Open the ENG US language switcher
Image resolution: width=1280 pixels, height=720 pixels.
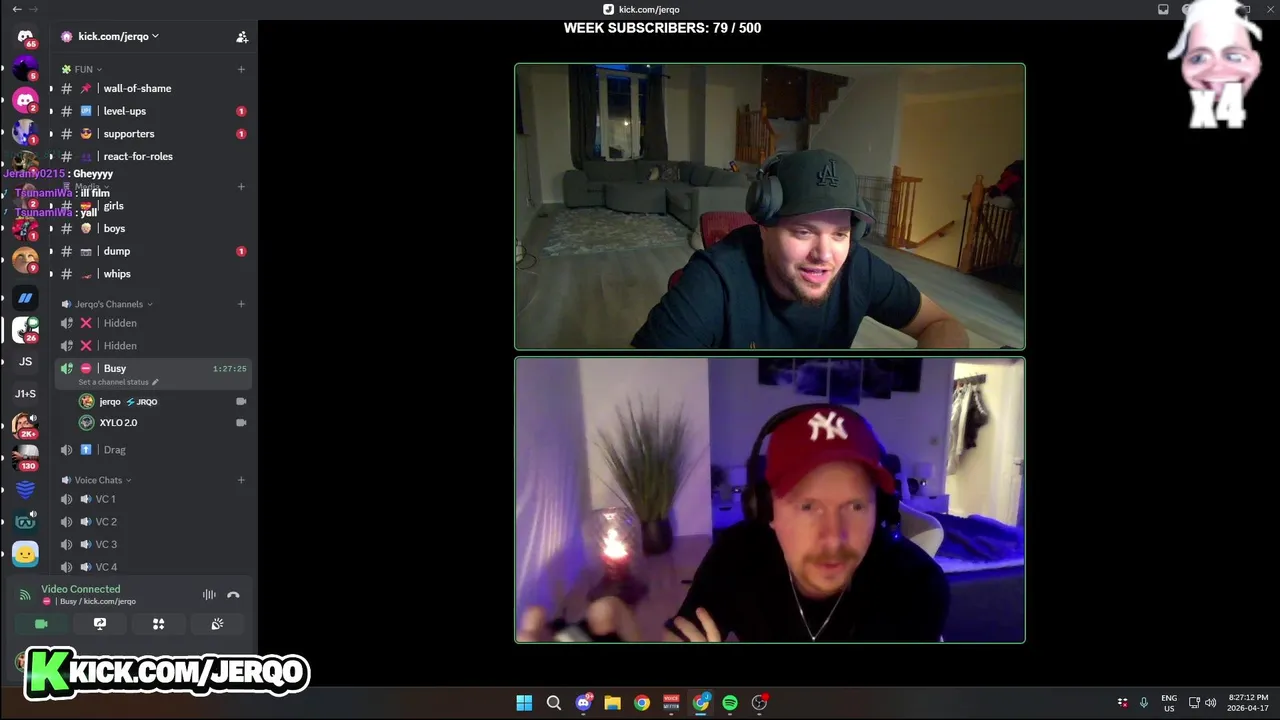(x=1169, y=703)
